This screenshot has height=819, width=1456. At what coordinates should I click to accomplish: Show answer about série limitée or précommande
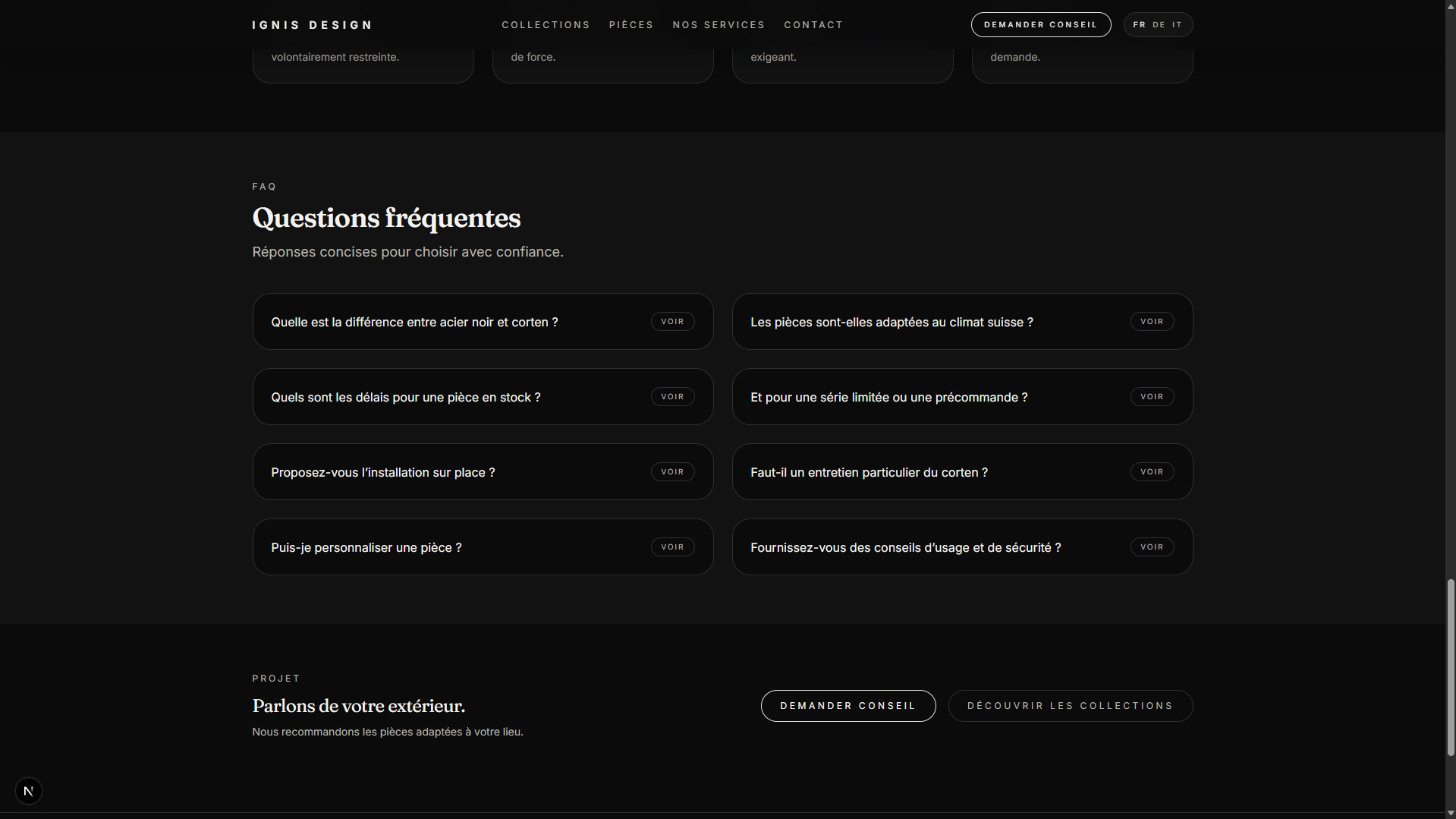[1151, 397]
